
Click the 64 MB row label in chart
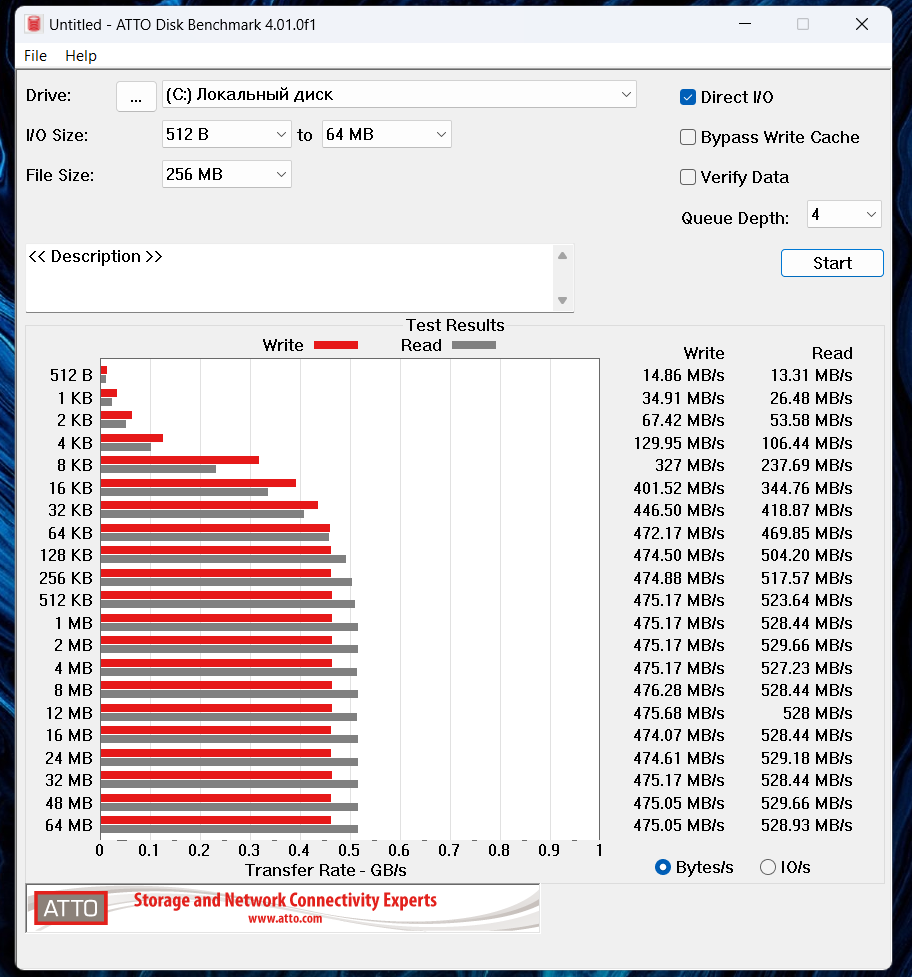coord(69,826)
